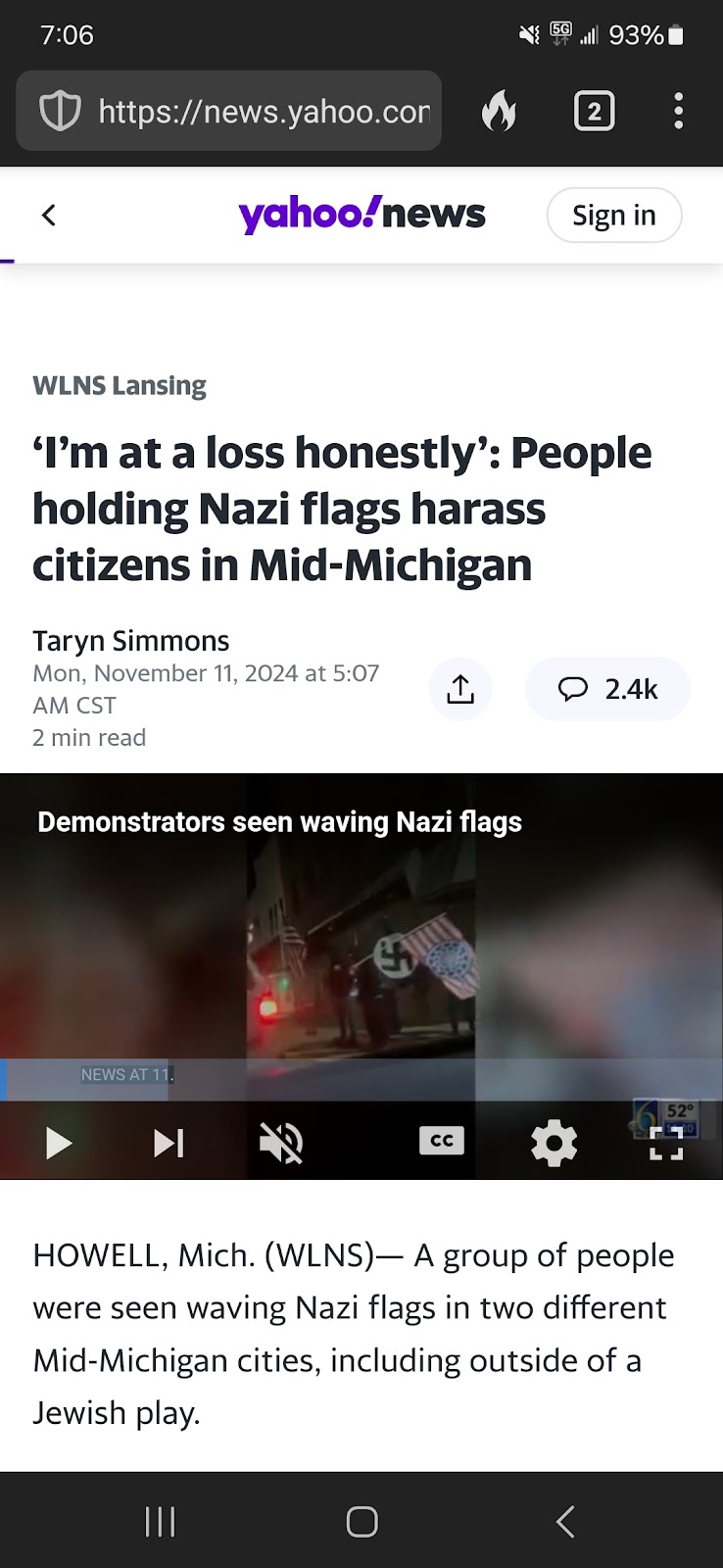Unmute the video audio
This screenshot has height=1568, width=723.
[281, 1143]
